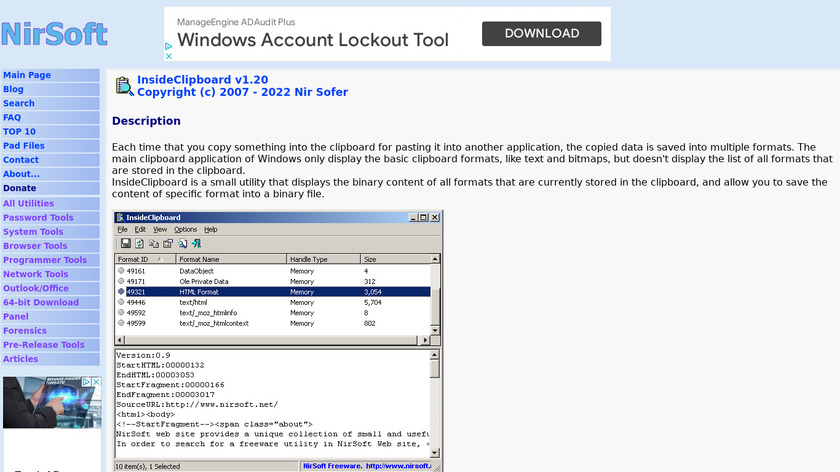
Task: Open the 64-bit Download sidebar link
Action: (x=41, y=303)
